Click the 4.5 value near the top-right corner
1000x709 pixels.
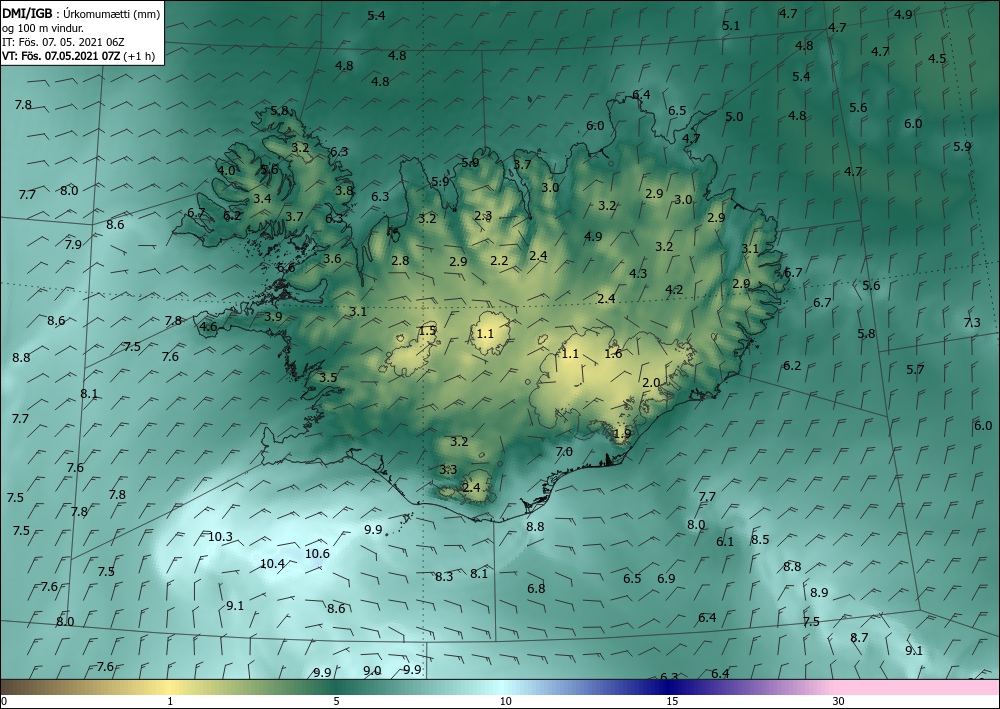937,59
